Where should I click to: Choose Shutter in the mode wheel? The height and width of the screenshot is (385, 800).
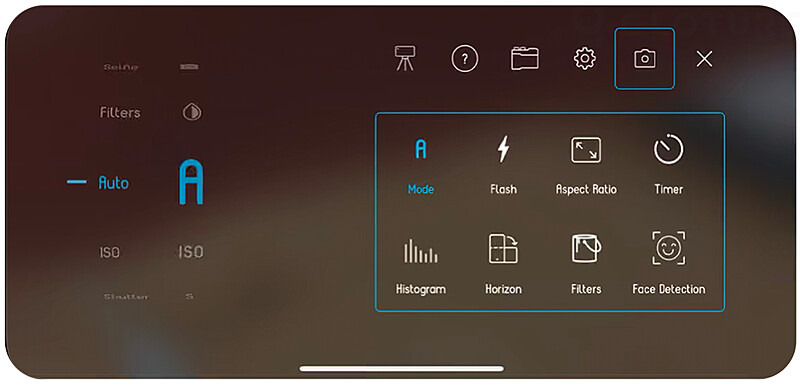click(126, 297)
